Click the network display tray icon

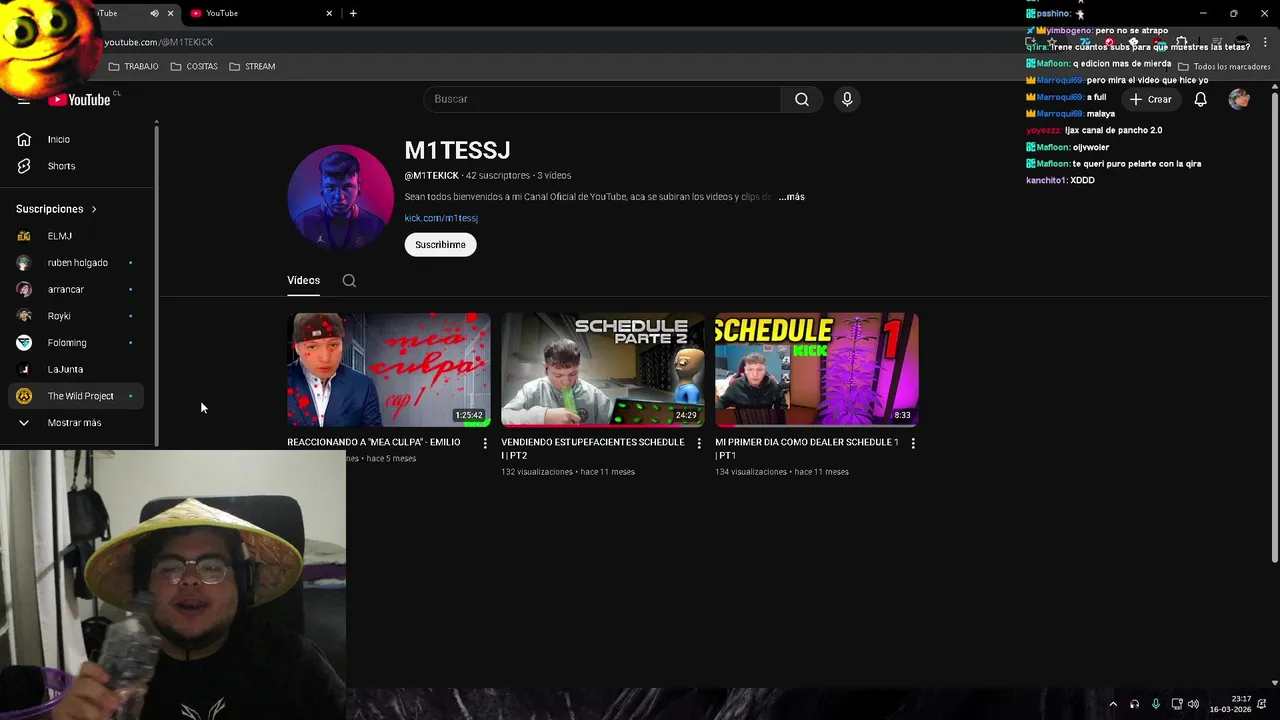click(1177, 704)
